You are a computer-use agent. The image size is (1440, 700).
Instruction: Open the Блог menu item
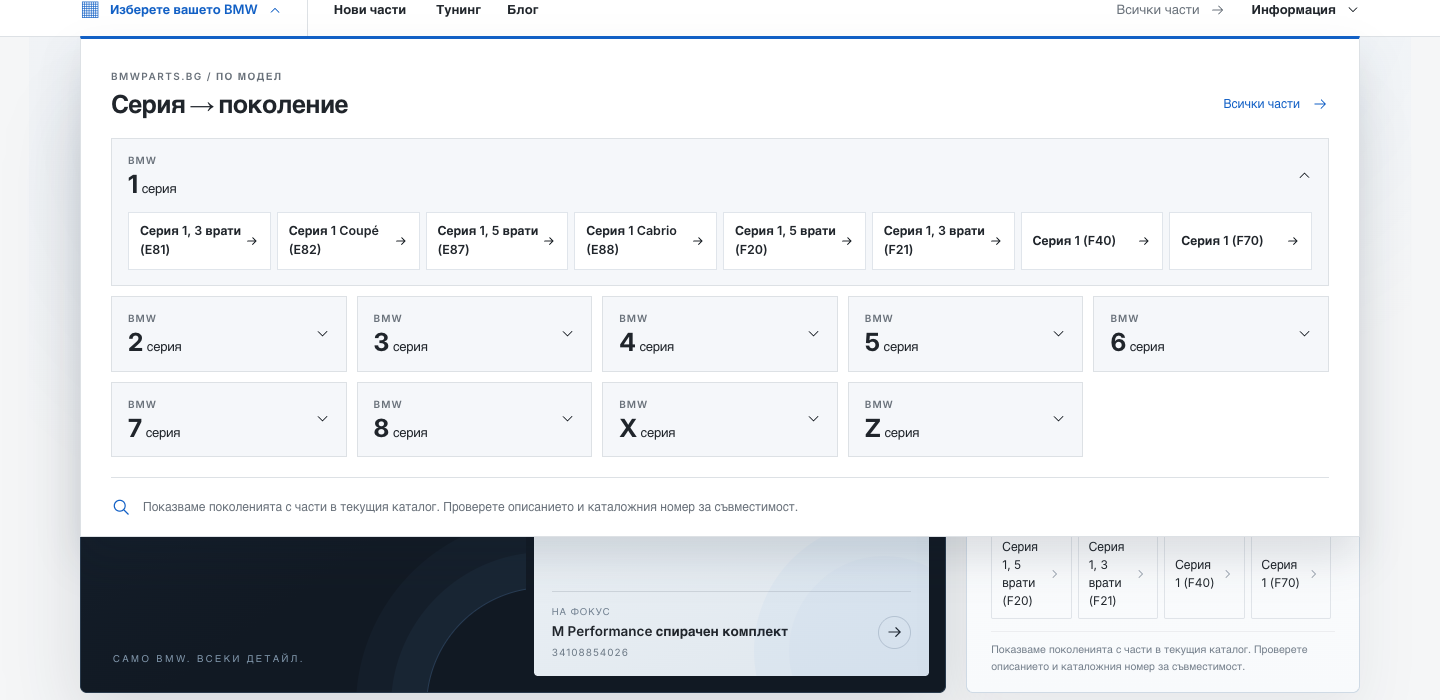coord(523,10)
